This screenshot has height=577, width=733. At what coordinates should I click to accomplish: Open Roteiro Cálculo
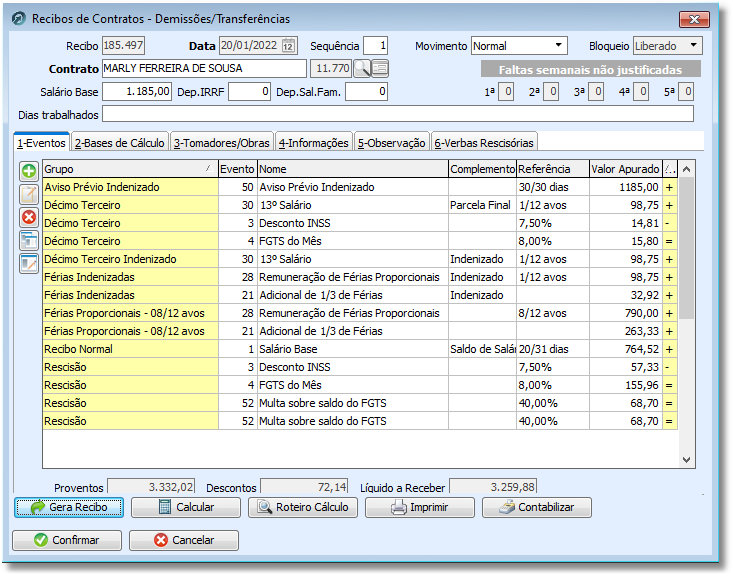tap(302, 507)
